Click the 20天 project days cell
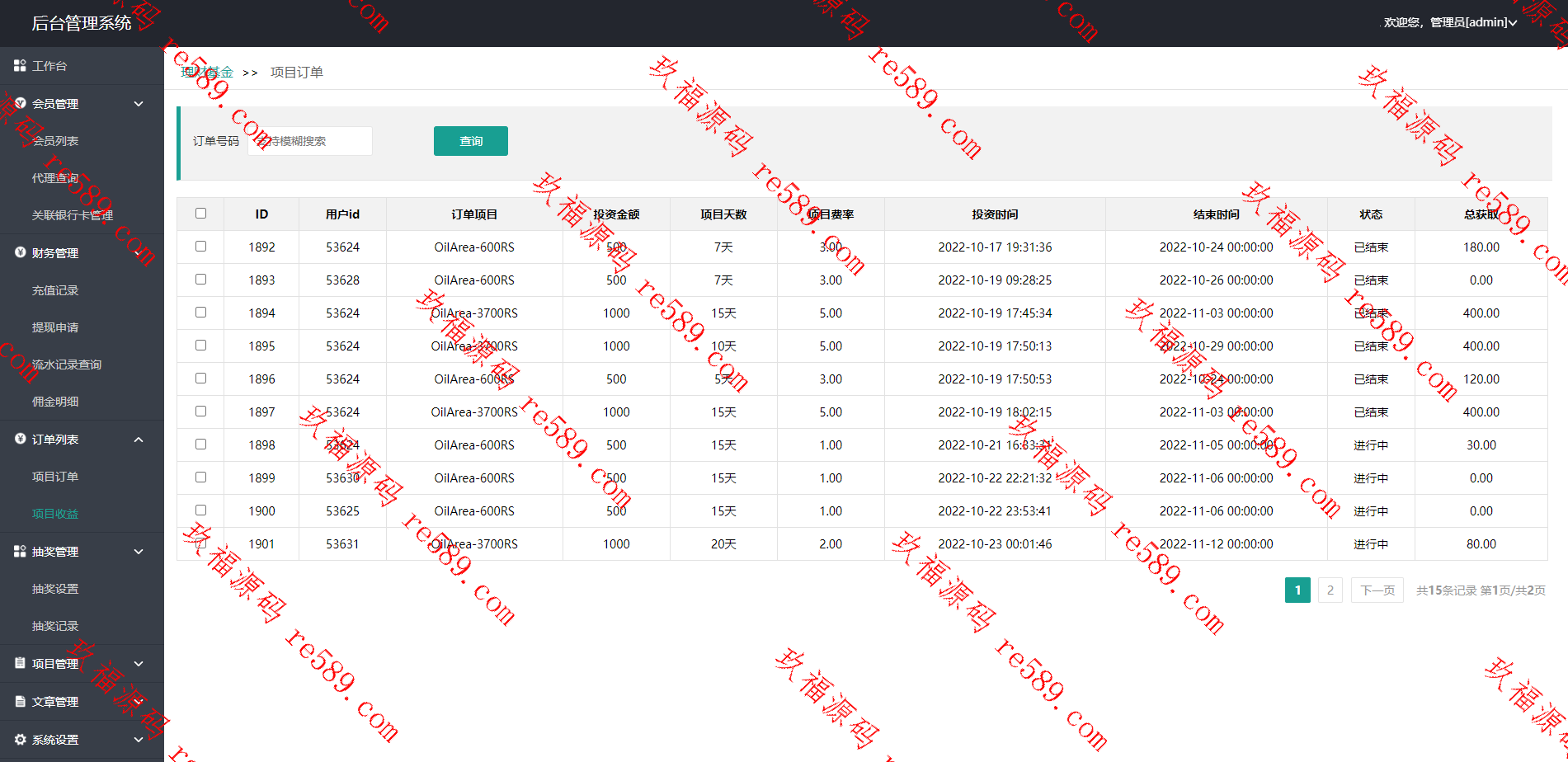Image resolution: width=1568 pixels, height=762 pixels. click(x=723, y=544)
